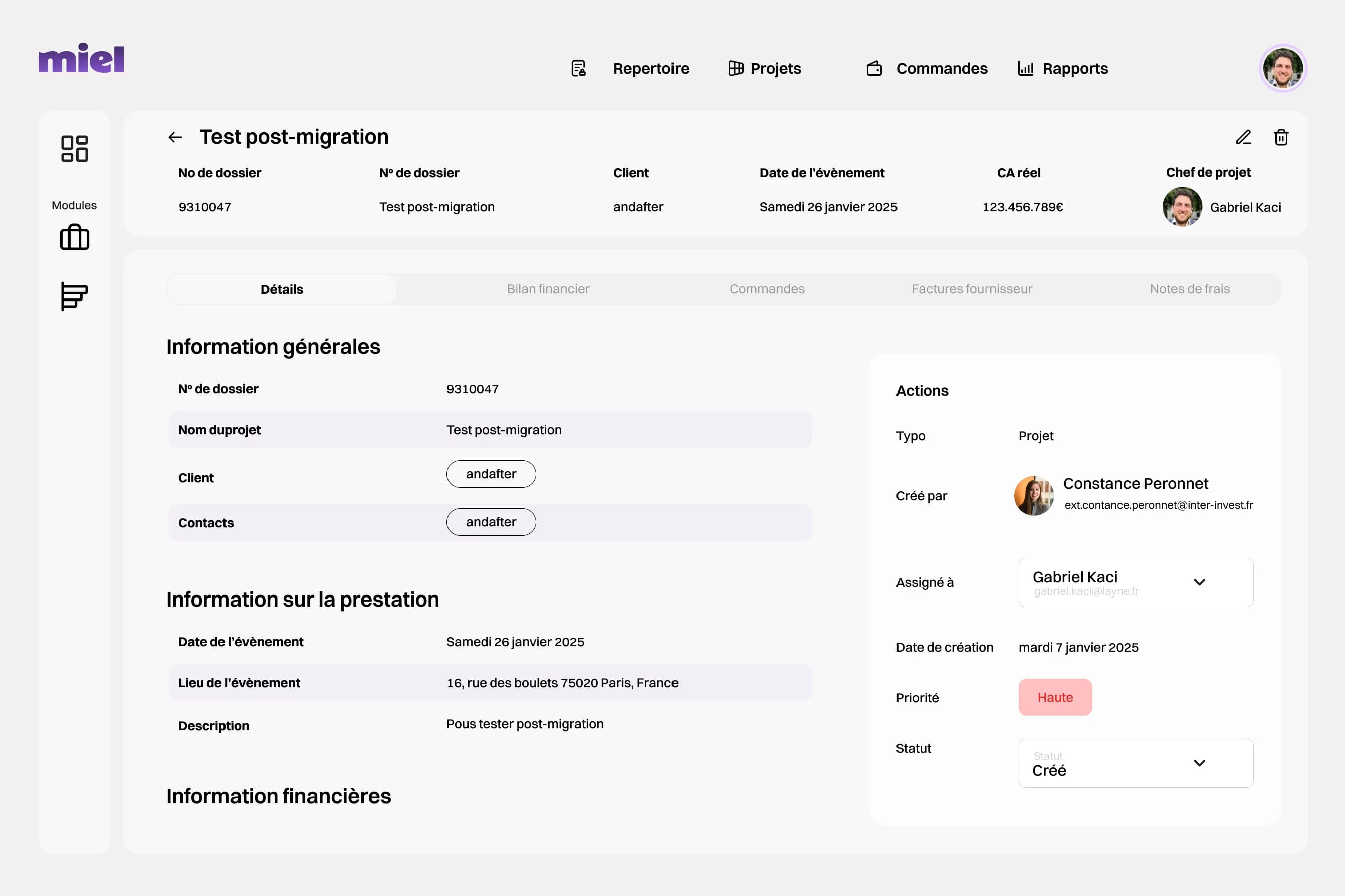Click the trash delete icon
Image resolution: width=1345 pixels, height=896 pixels.
(1281, 137)
